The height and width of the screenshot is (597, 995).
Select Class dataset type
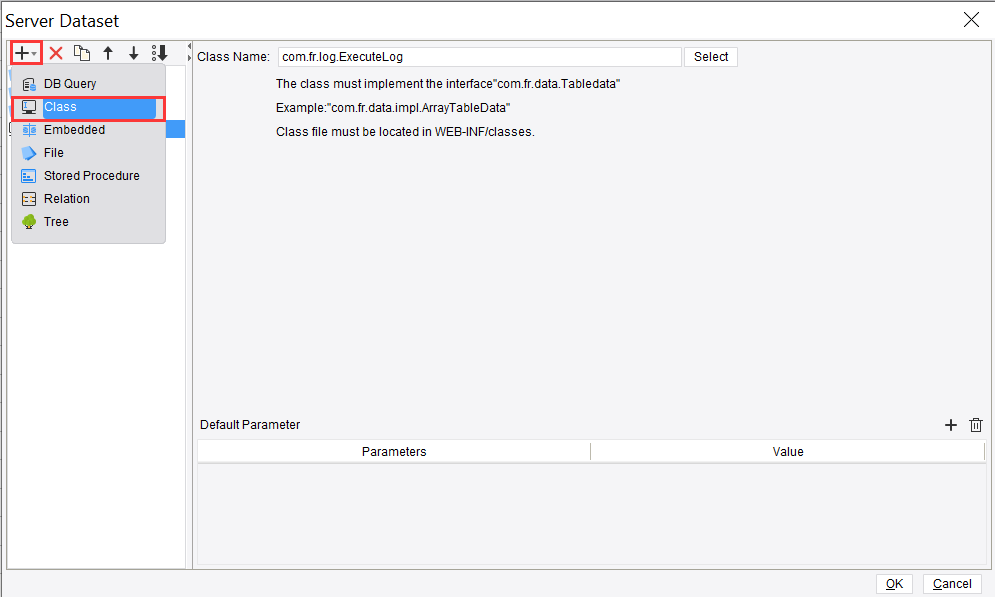60,107
